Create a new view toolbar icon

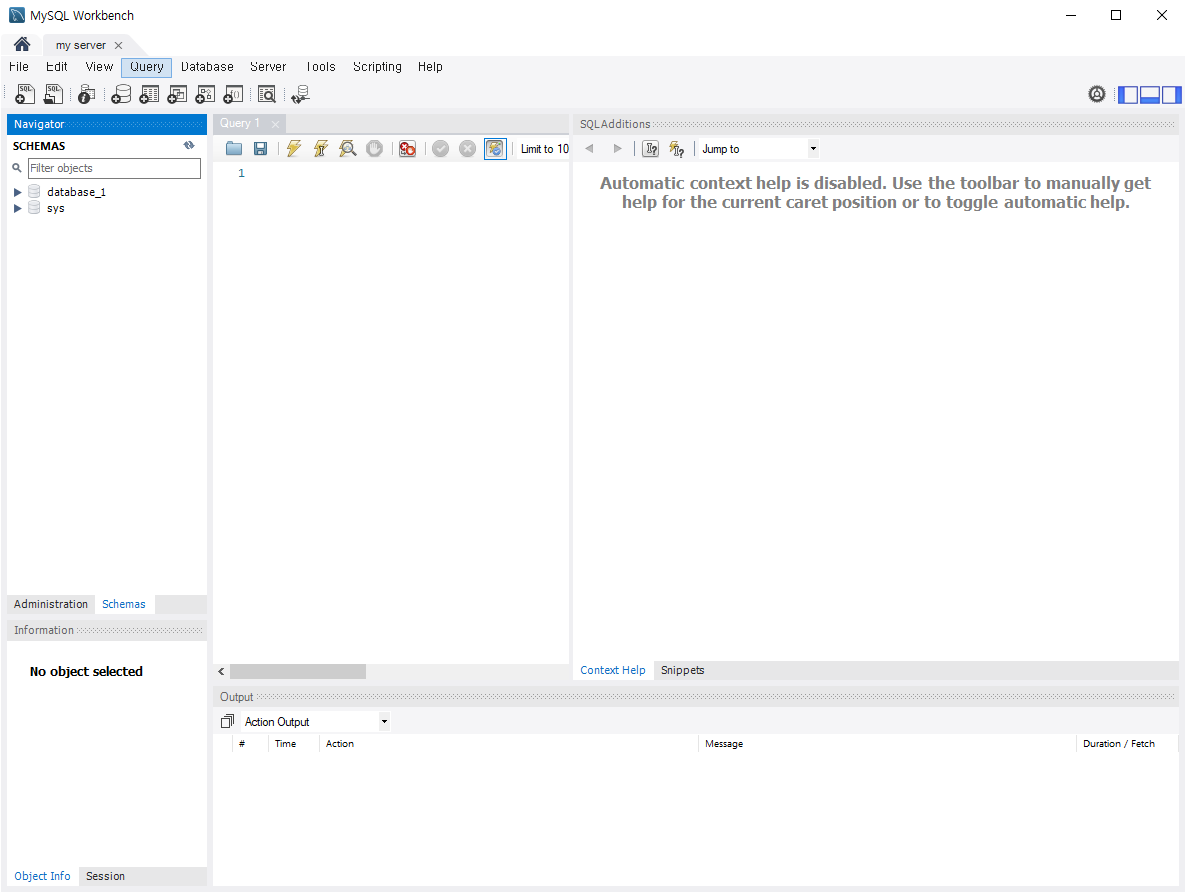177,95
